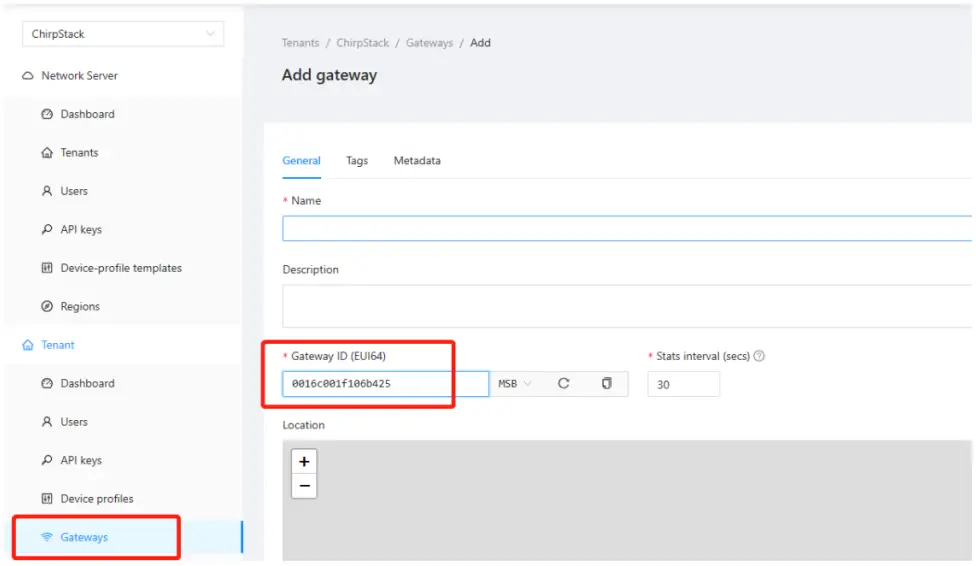Click the Gateways breadcrumb link
Image resolution: width=976 pixels, height=566 pixels.
[x=429, y=43]
